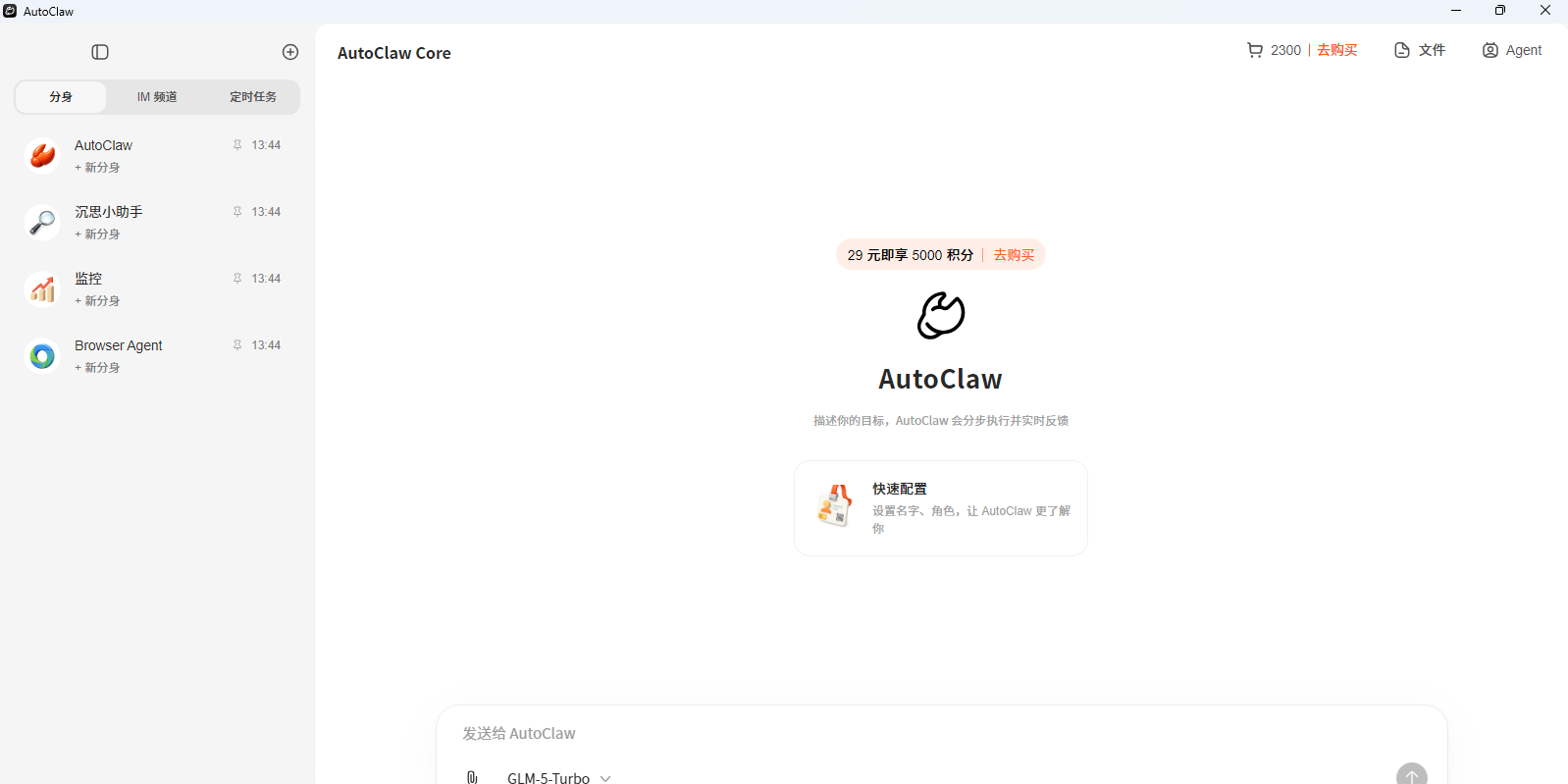Open the GLM-5-Turbo model dropdown

[558, 777]
